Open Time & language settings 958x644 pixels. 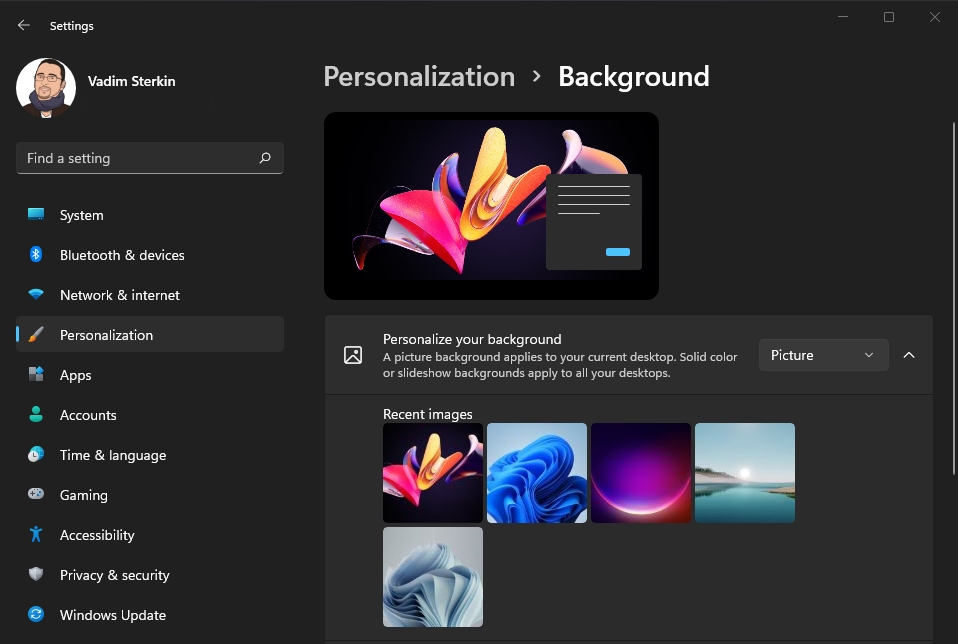pos(150,455)
